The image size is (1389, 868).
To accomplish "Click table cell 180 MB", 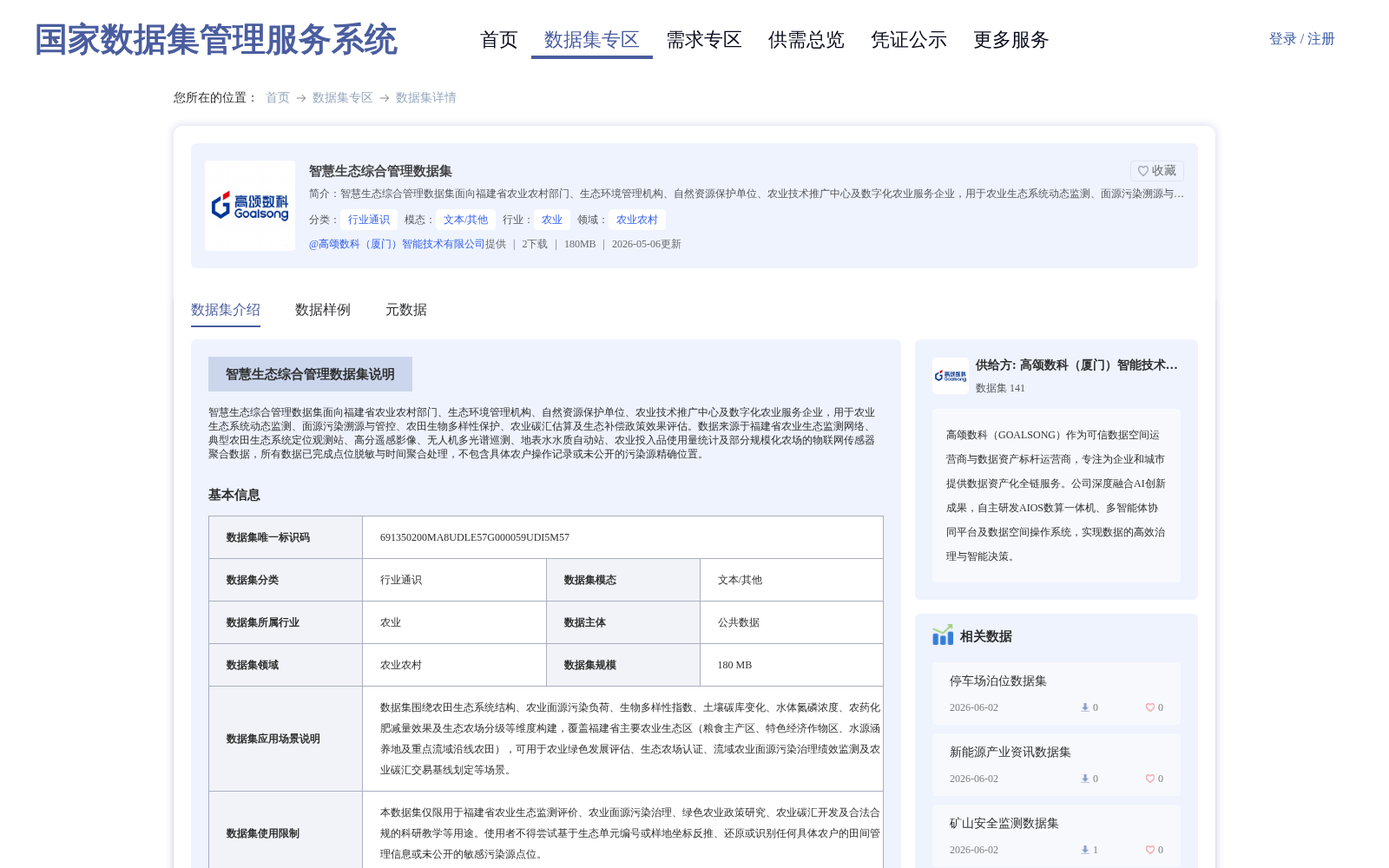I will pos(734,665).
